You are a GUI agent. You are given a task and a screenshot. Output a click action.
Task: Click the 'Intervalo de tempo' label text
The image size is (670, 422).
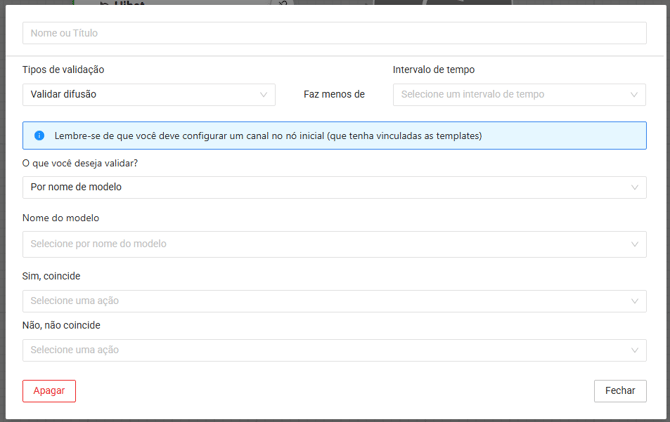[x=434, y=70]
